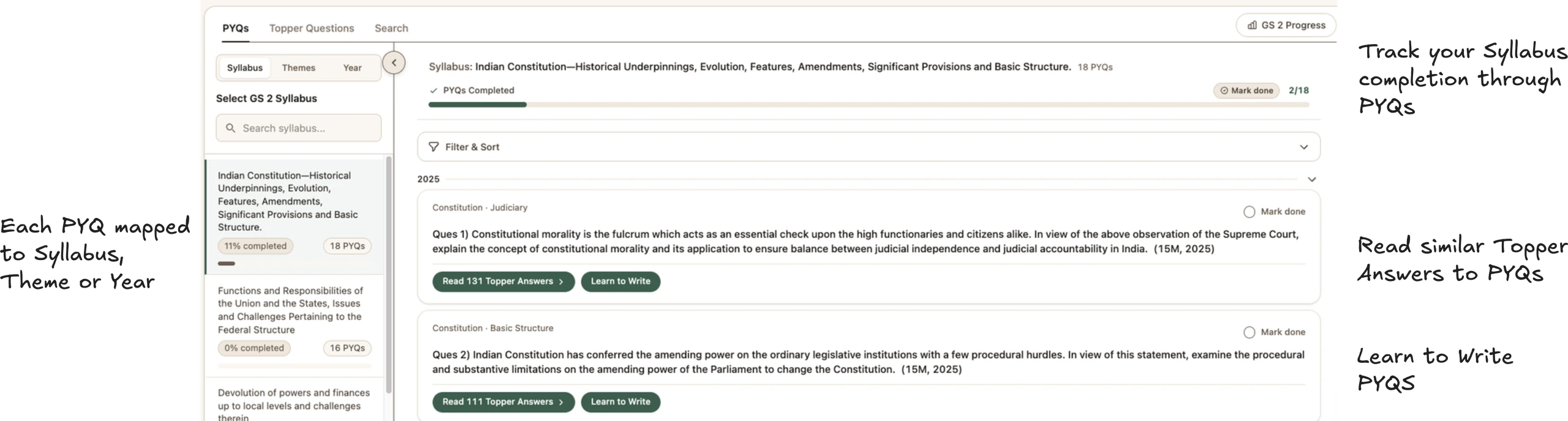
Task: Select Devolution of powers and finances item
Action: (294, 400)
